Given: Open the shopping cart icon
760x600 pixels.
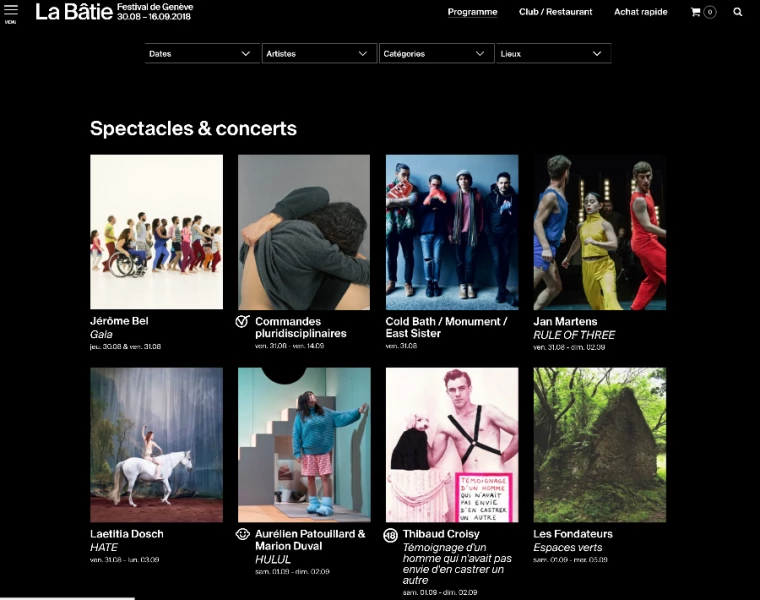Looking at the screenshot, I should point(696,12).
